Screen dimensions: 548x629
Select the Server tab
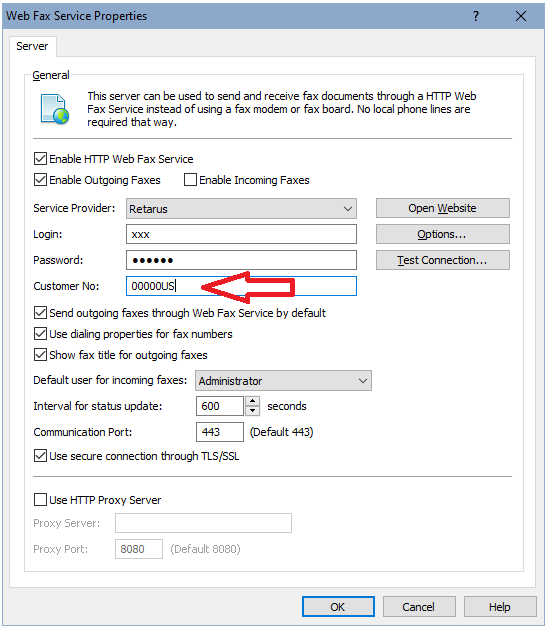[32, 46]
